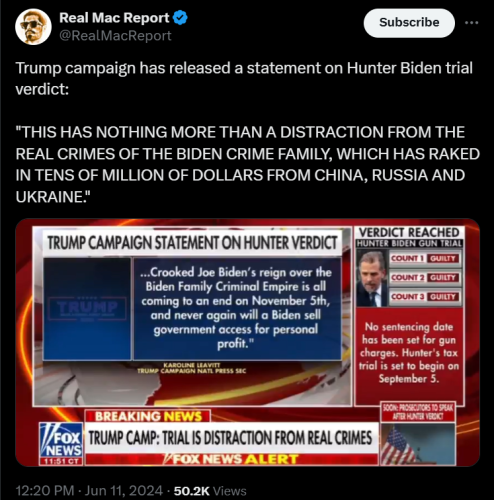Screen dimensions: 494x500
Task: Open the @RealMacReport handle link
Action: tap(115, 36)
